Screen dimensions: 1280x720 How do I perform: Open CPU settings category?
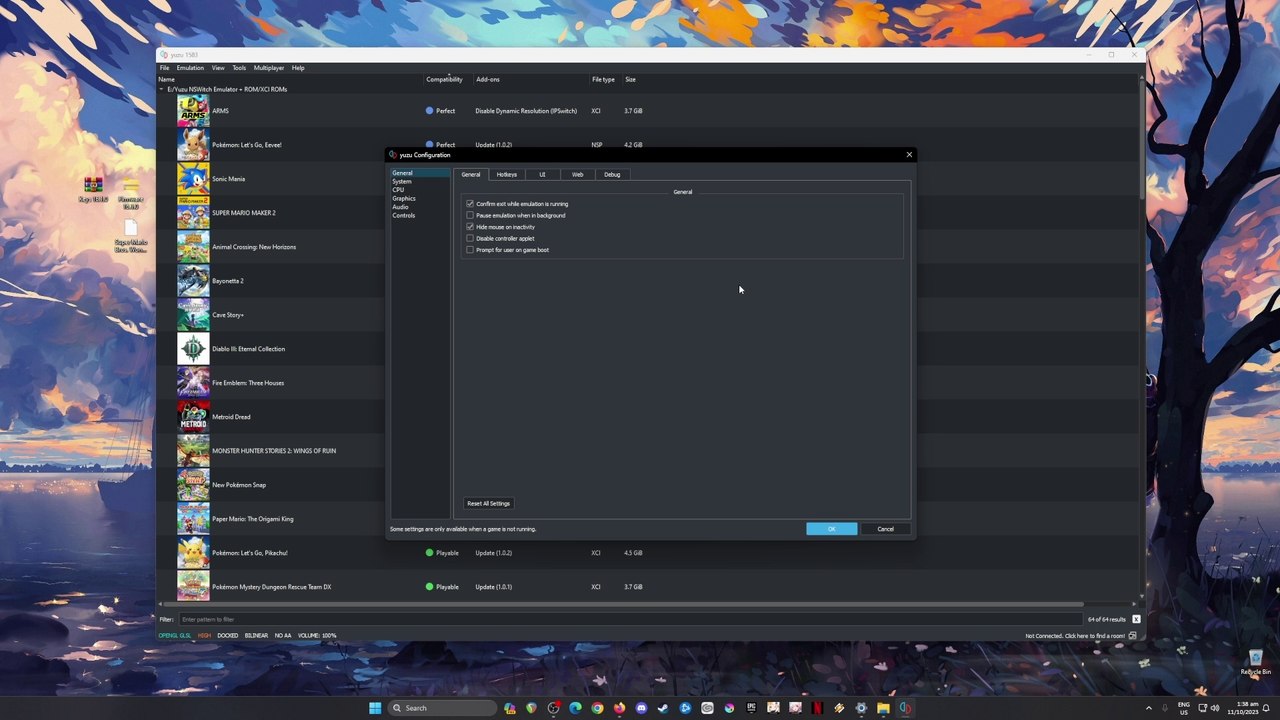click(x=399, y=190)
